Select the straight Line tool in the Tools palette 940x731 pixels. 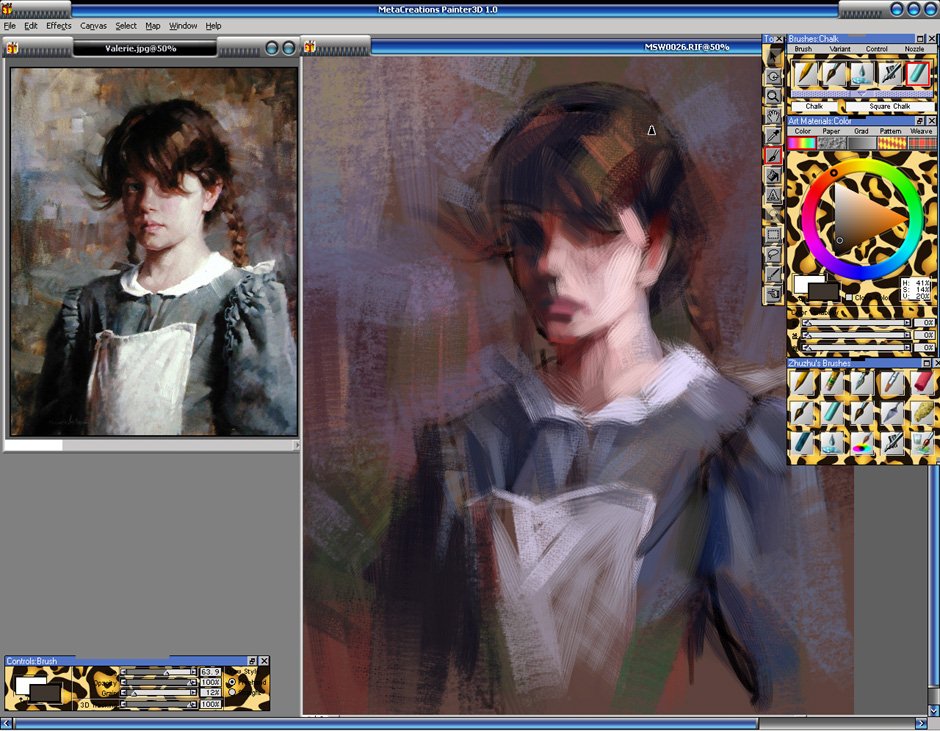tap(773, 274)
